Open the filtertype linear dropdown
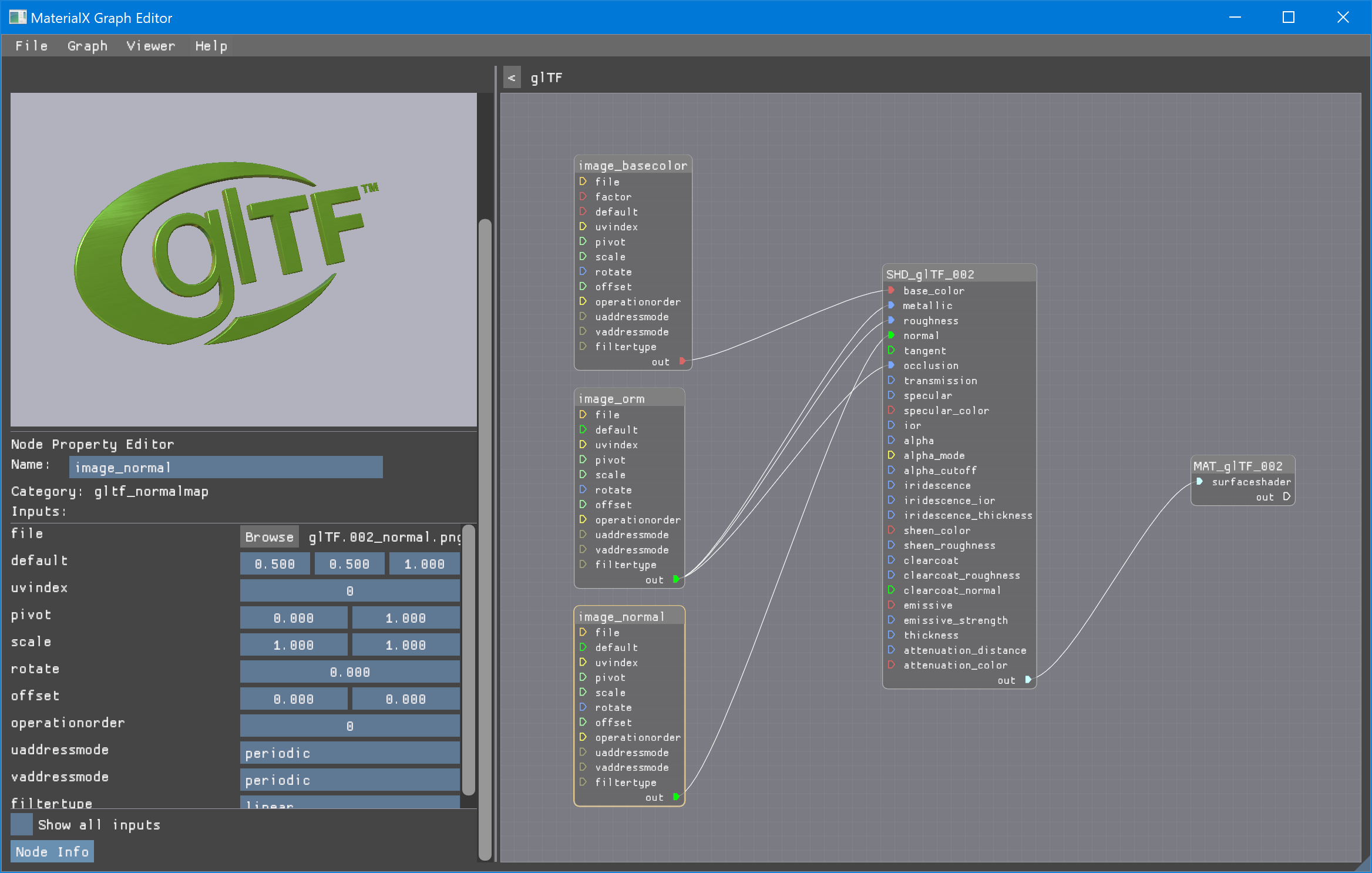Viewport: 1372px width, 873px height. pos(349,803)
